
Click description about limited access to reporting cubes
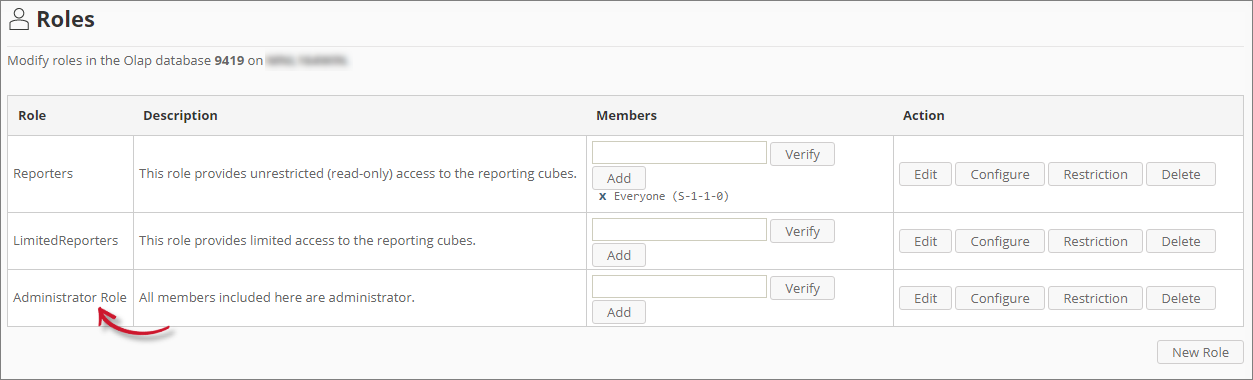point(307,241)
